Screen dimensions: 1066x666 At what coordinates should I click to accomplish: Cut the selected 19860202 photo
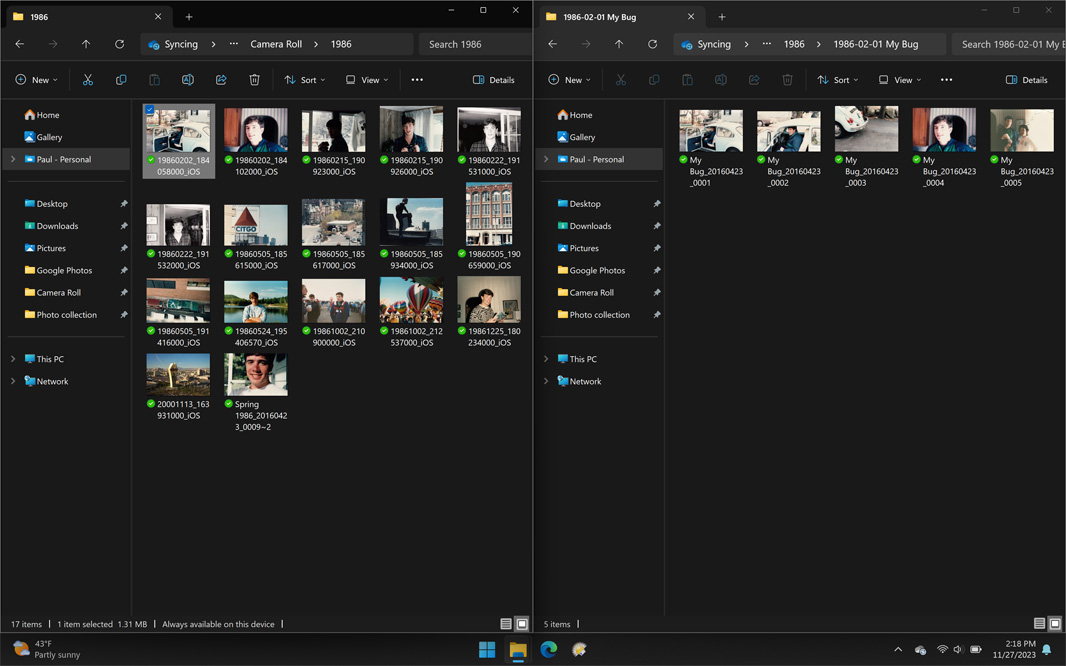pyautogui.click(x=87, y=79)
